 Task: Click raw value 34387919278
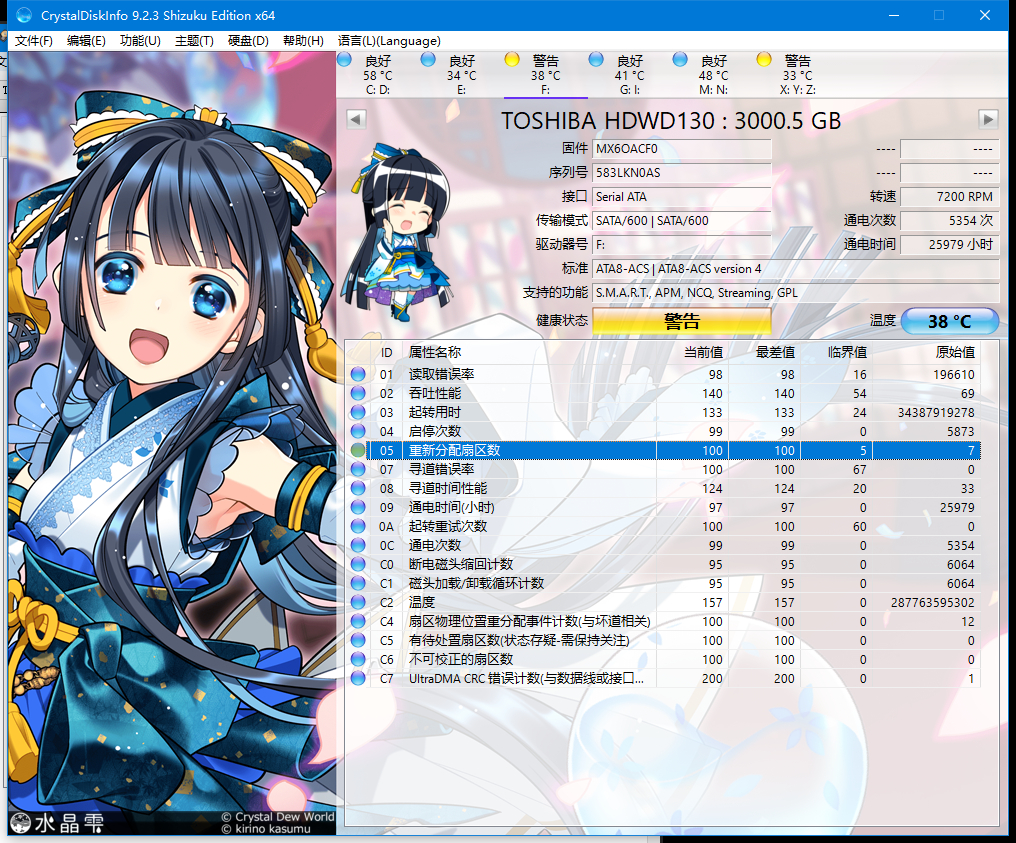point(936,412)
